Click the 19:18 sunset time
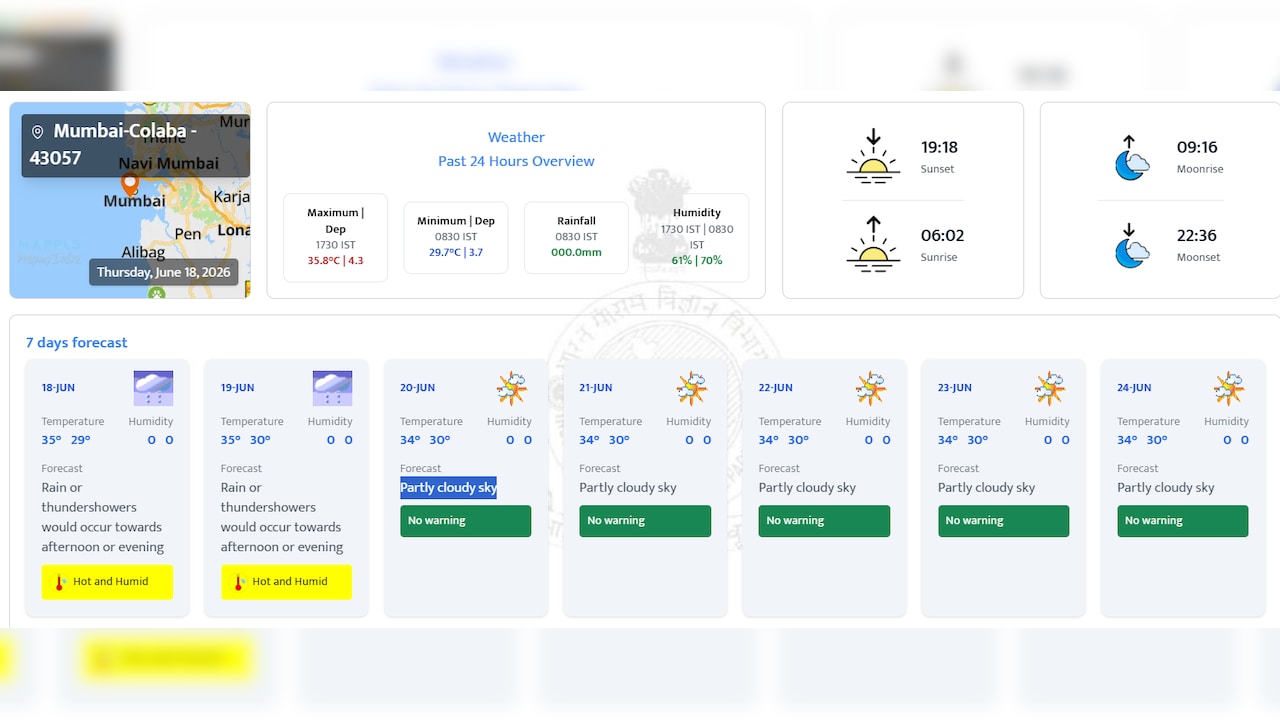 (940, 147)
